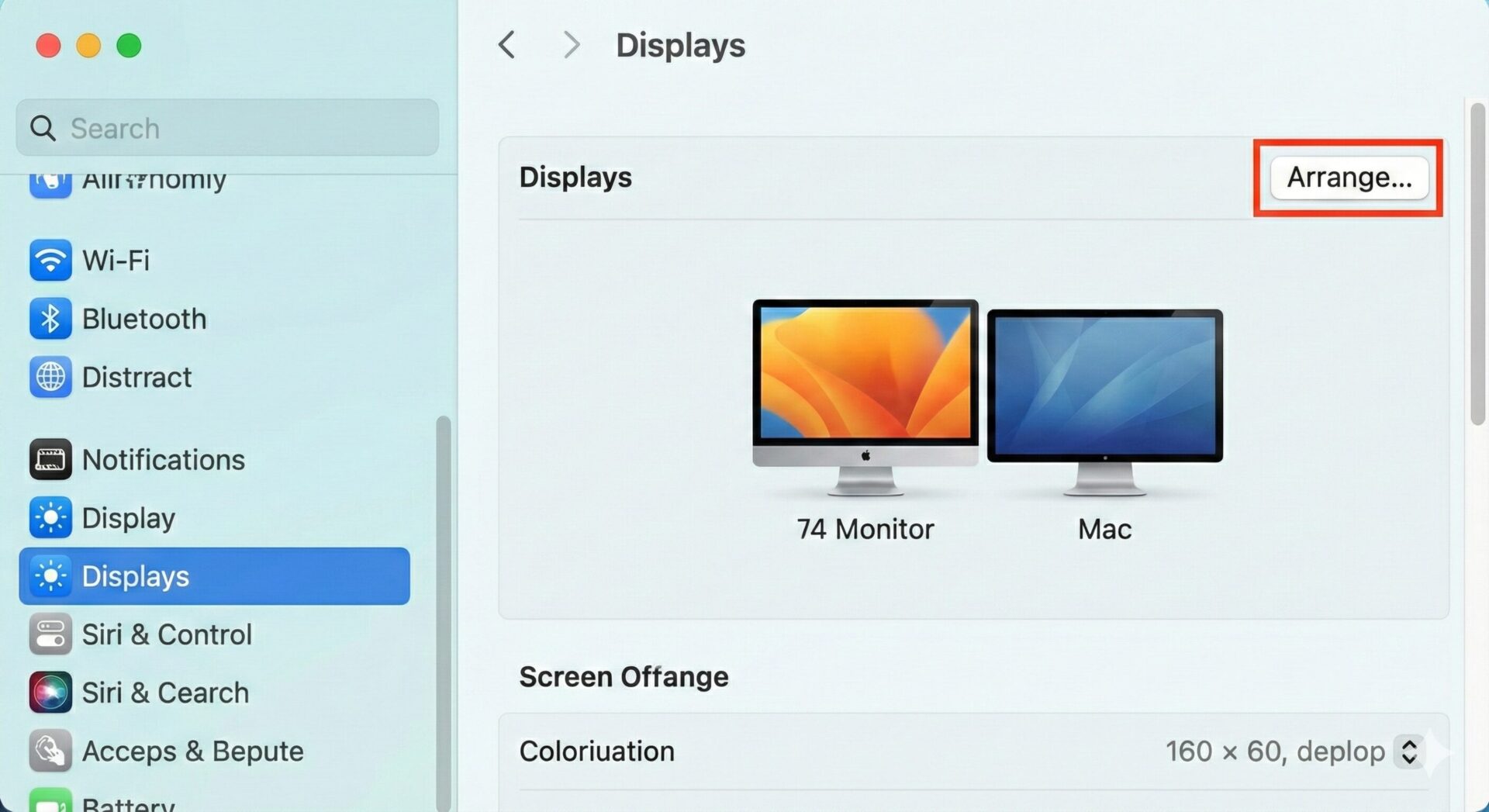Select the Distrract globe icon
Screen dimensions: 1489x812
click(x=50, y=377)
